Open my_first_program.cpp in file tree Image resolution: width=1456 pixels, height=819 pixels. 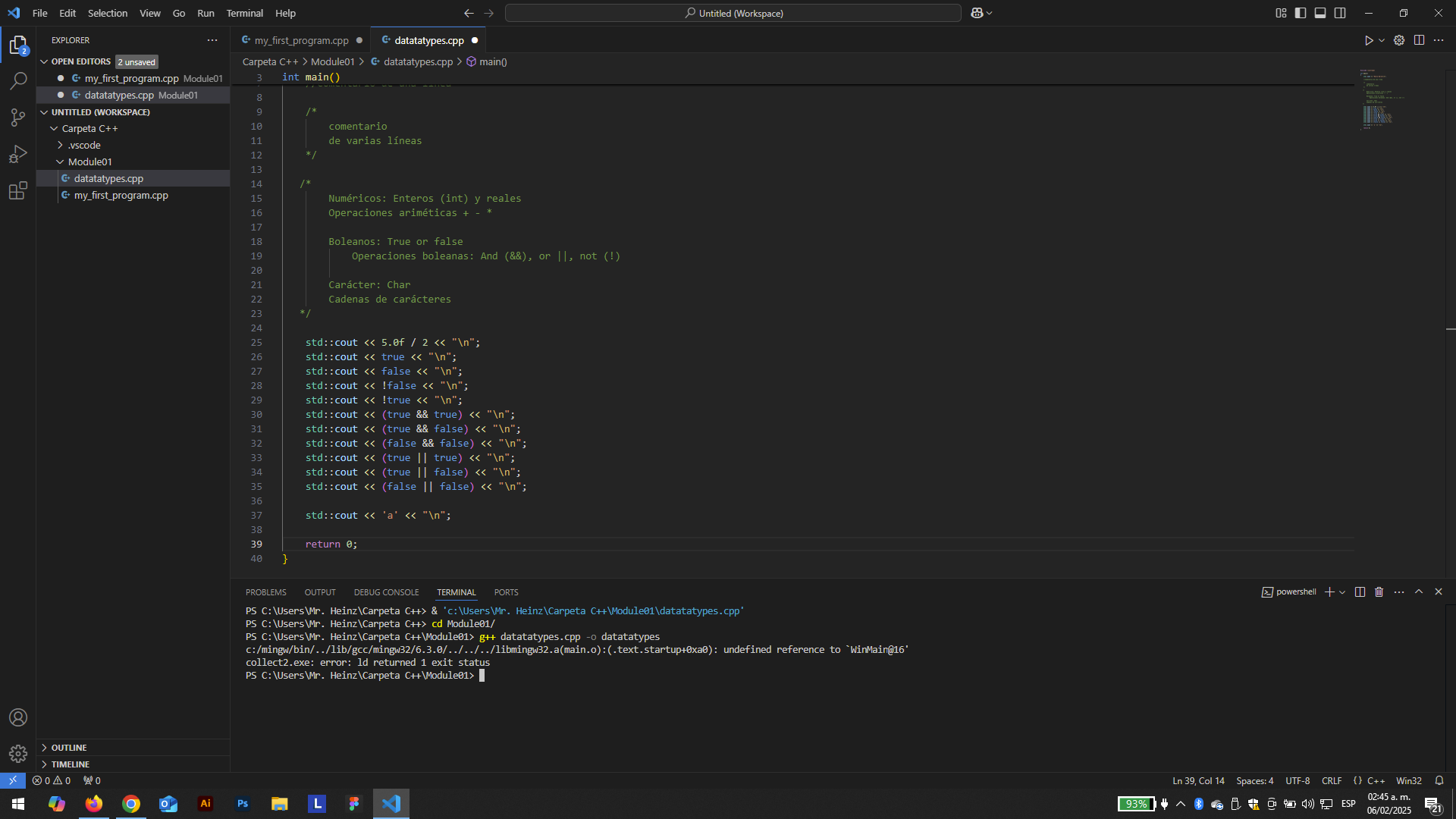click(x=121, y=195)
